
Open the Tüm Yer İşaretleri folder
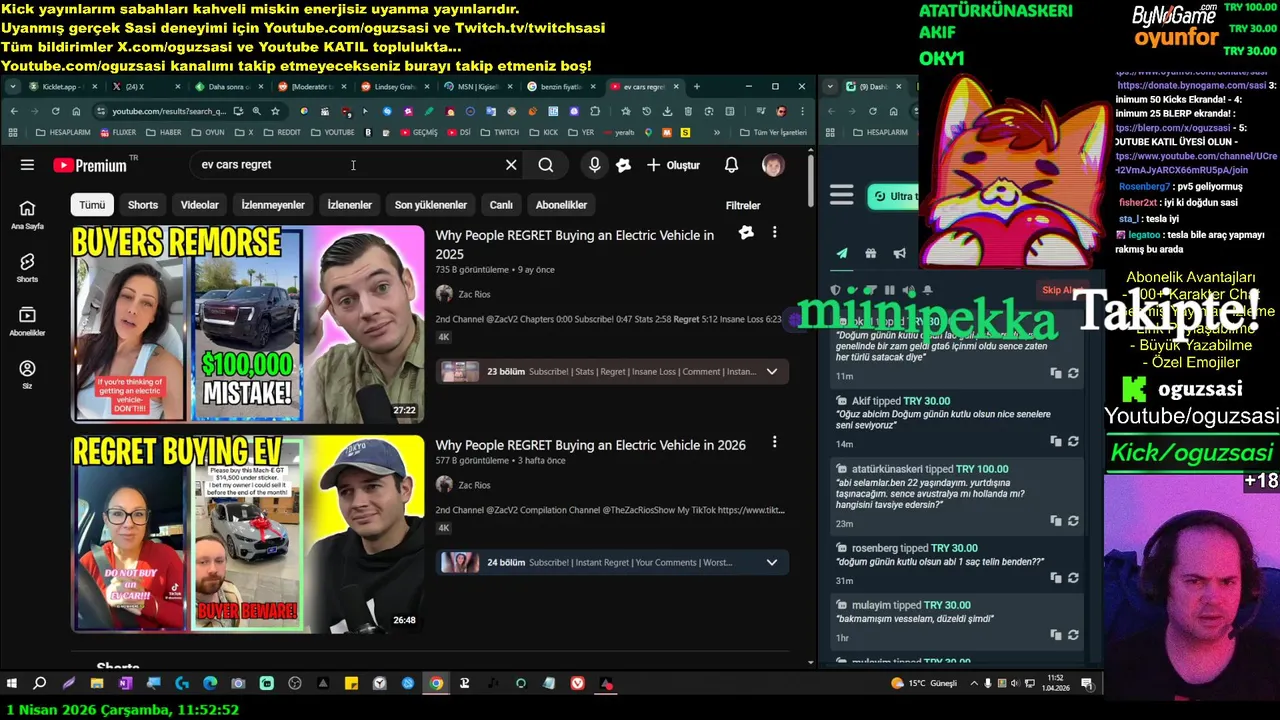773,132
